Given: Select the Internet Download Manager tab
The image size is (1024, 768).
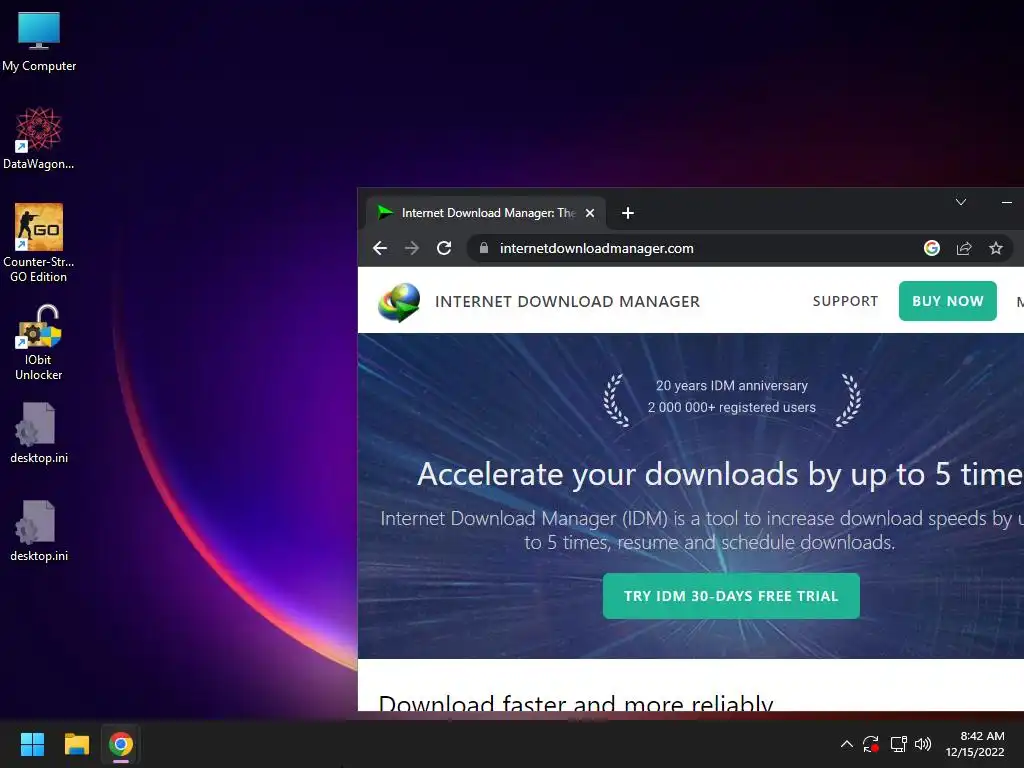Looking at the screenshot, I should 485,213.
